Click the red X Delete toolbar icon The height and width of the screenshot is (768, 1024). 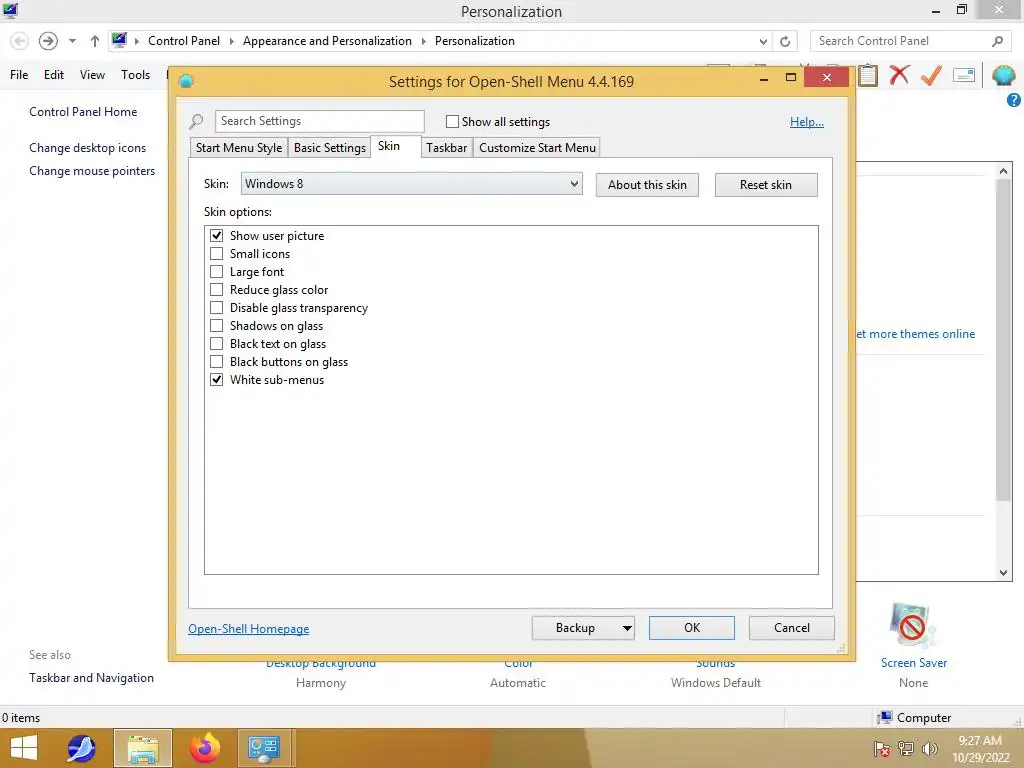click(899, 75)
